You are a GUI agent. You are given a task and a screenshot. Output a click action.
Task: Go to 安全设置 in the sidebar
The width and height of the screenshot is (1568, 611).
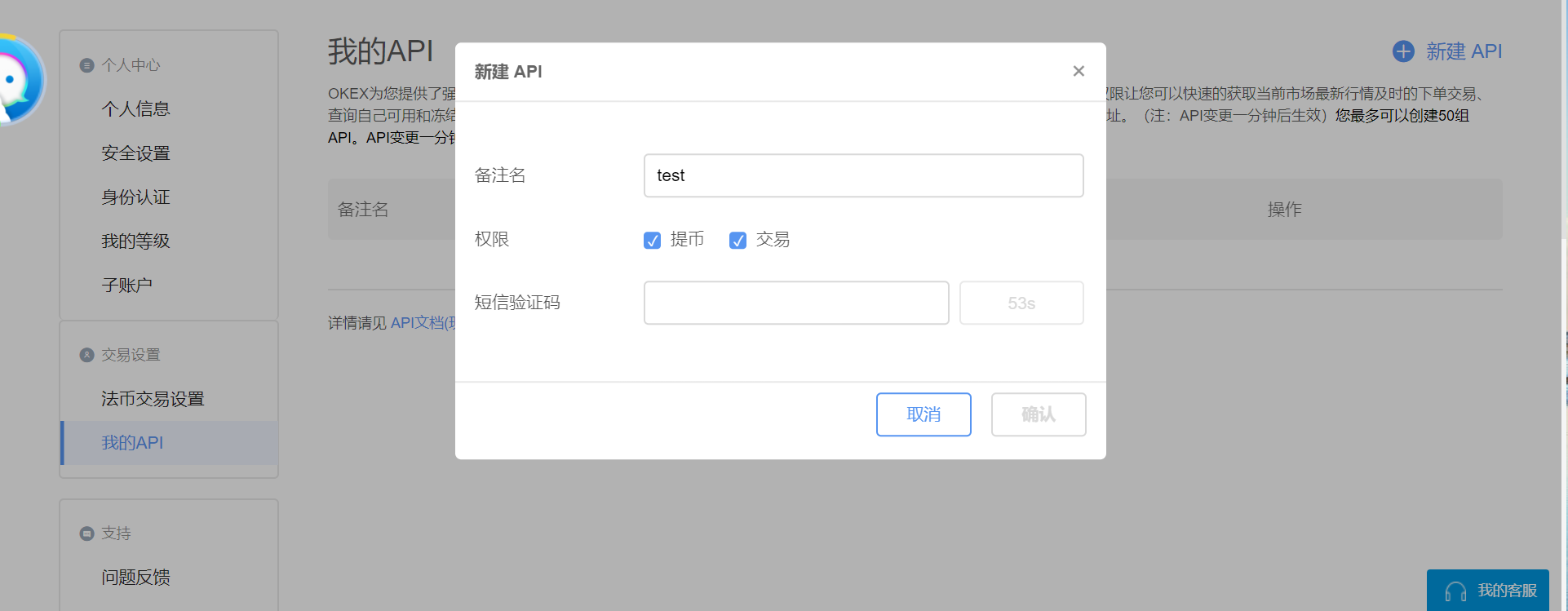(135, 153)
